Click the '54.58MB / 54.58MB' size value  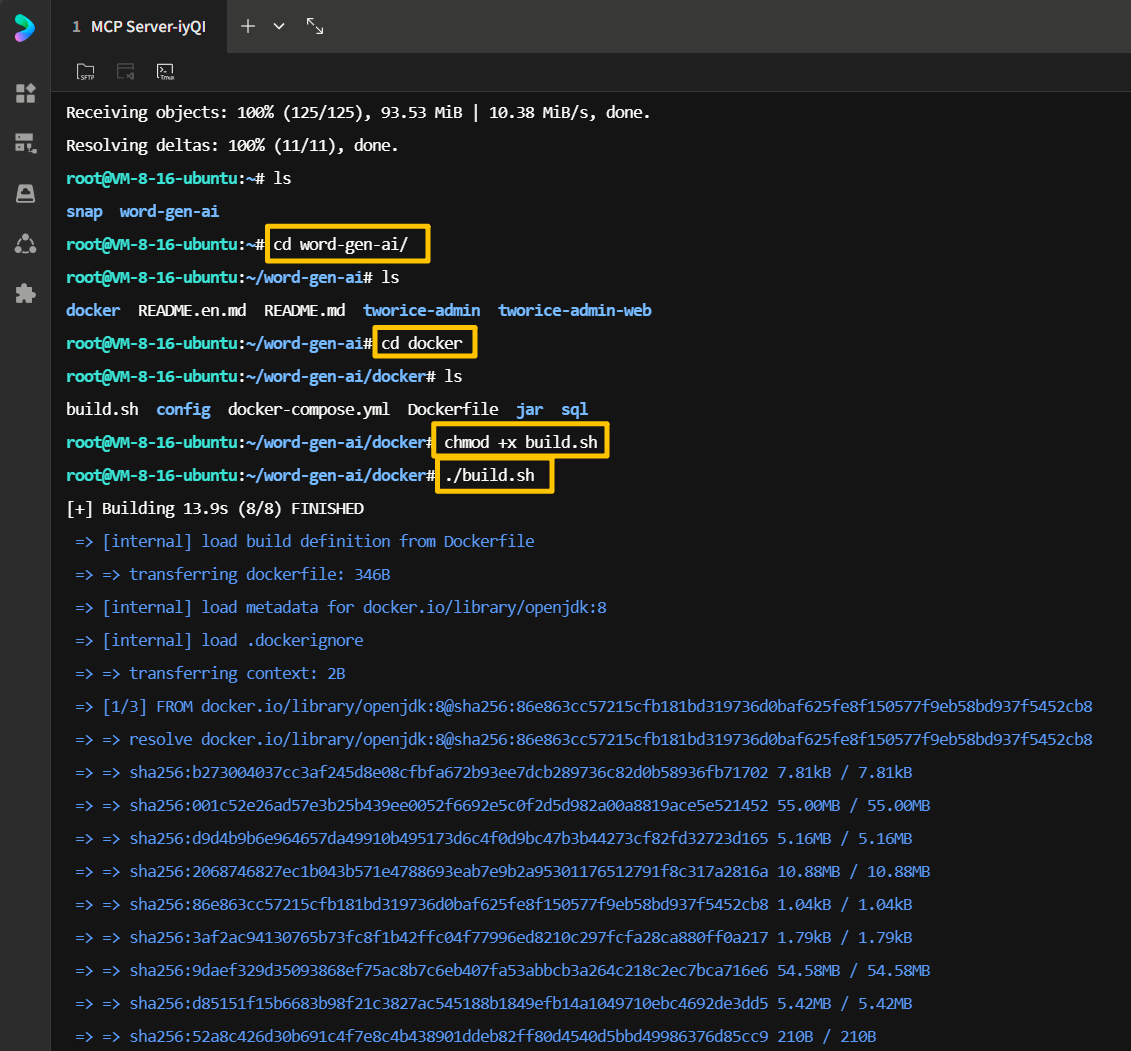(853, 971)
